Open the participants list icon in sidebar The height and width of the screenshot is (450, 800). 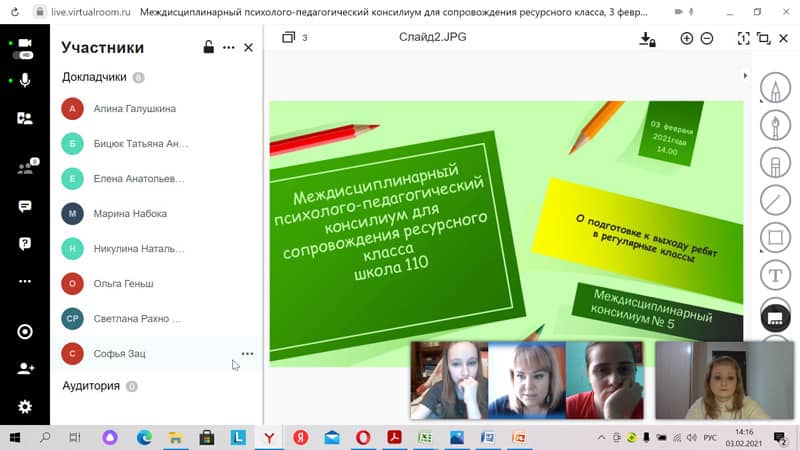[27, 166]
